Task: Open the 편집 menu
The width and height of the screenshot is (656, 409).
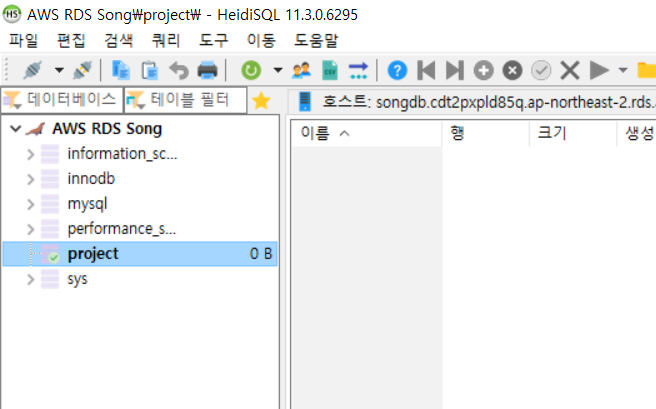Action: (71, 41)
